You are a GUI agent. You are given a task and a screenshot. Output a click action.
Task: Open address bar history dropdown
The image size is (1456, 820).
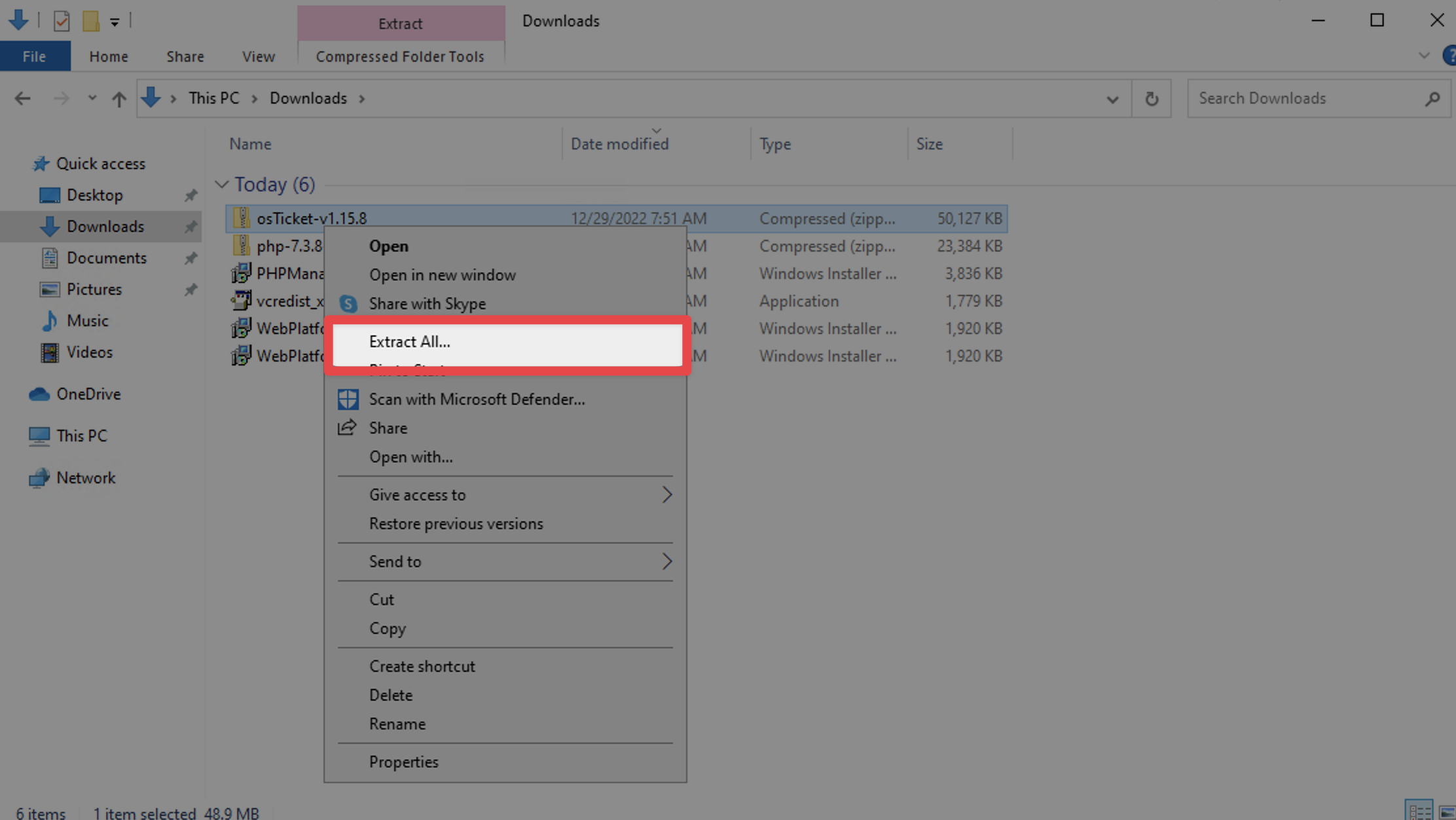1112,100
